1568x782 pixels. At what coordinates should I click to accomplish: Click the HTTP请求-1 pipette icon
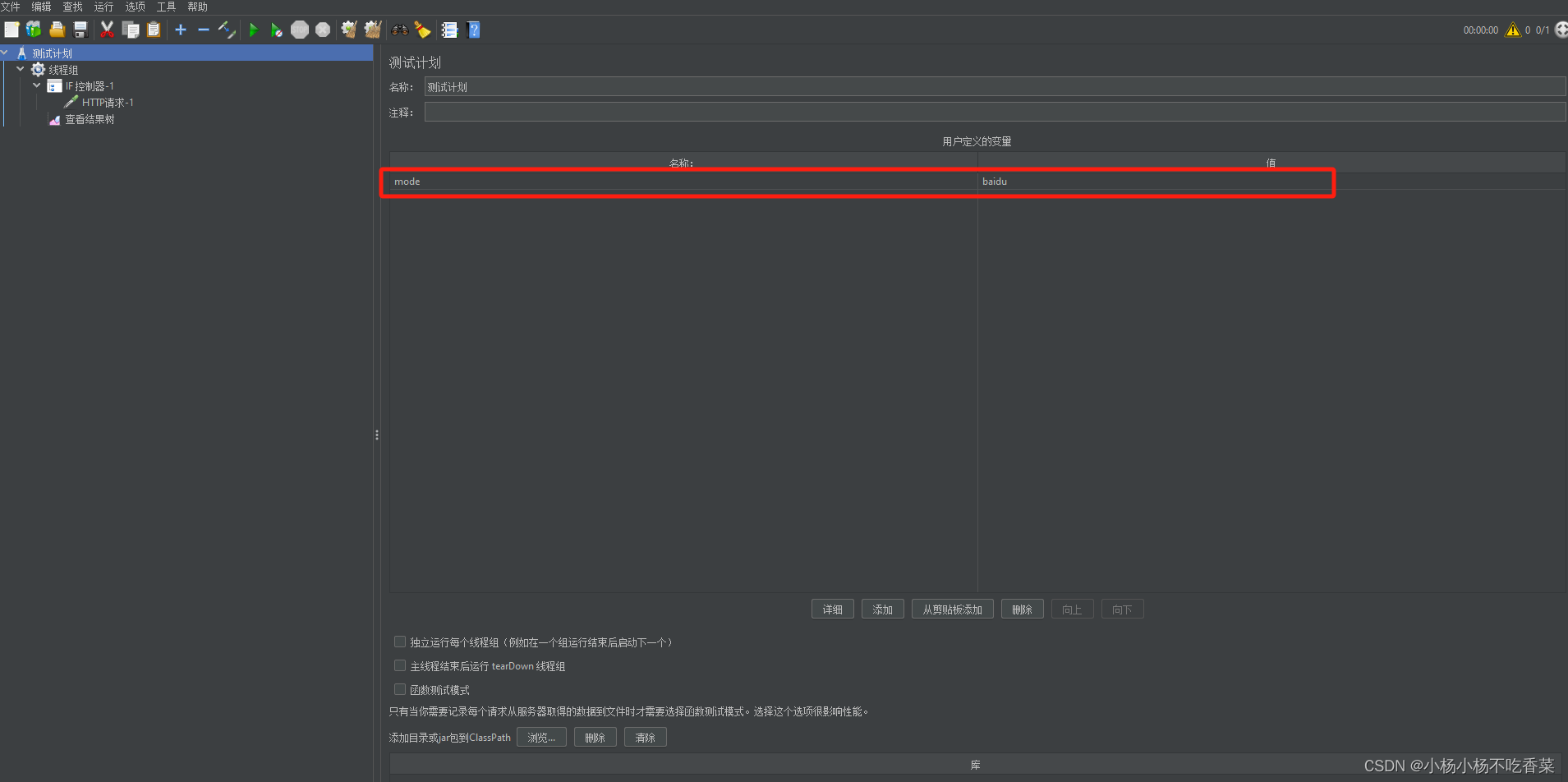(x=71, y=102)
